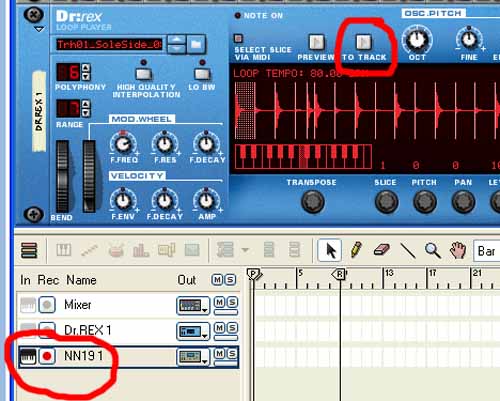This screenshot has height=401, width=500.
Task: Click the slice Pitch knob
Action: pyautogui.click(x=425, y=202)
